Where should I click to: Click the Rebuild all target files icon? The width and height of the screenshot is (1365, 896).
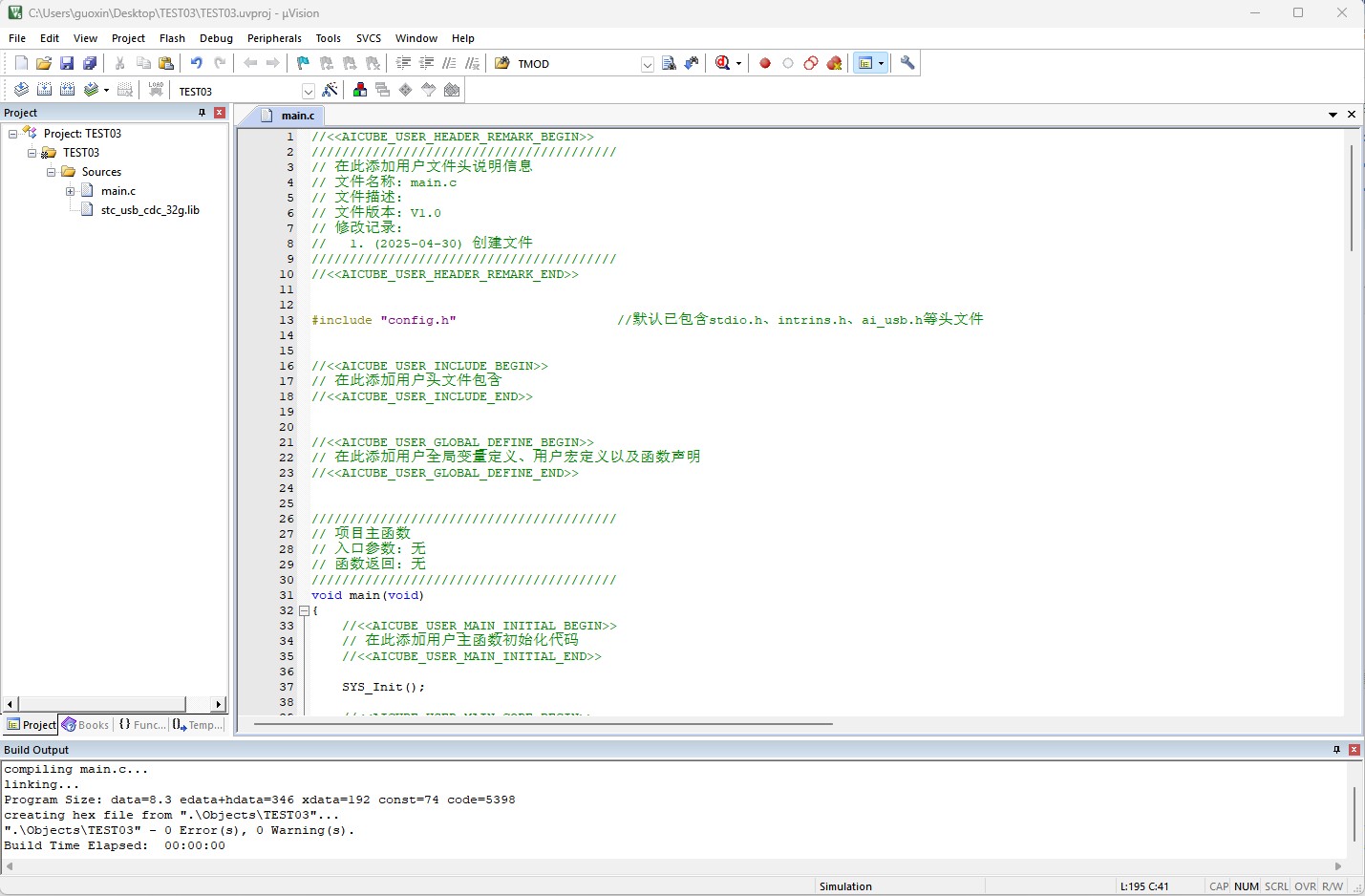coord(68,90)
